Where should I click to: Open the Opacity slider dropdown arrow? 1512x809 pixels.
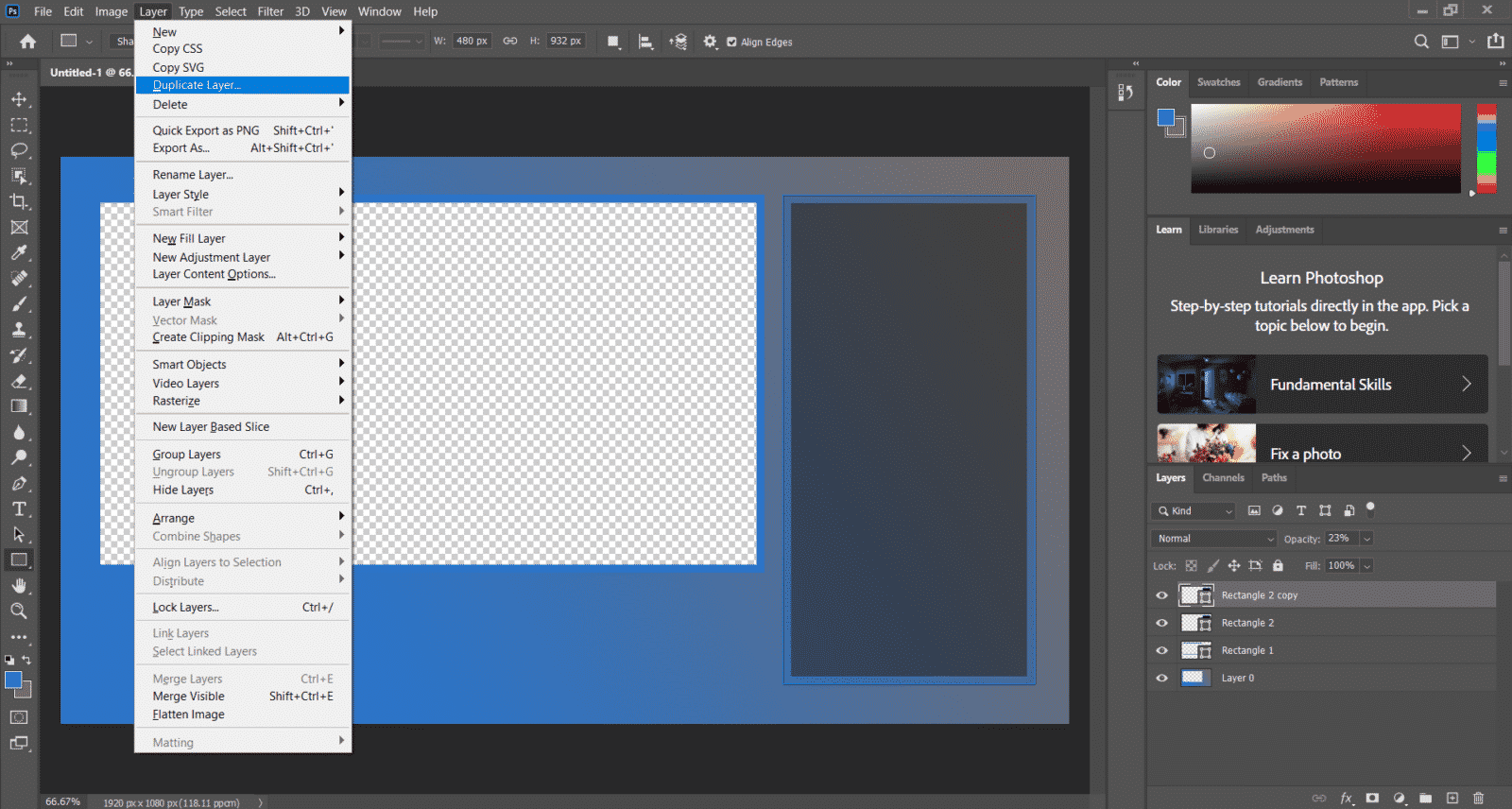[1366, 539]
